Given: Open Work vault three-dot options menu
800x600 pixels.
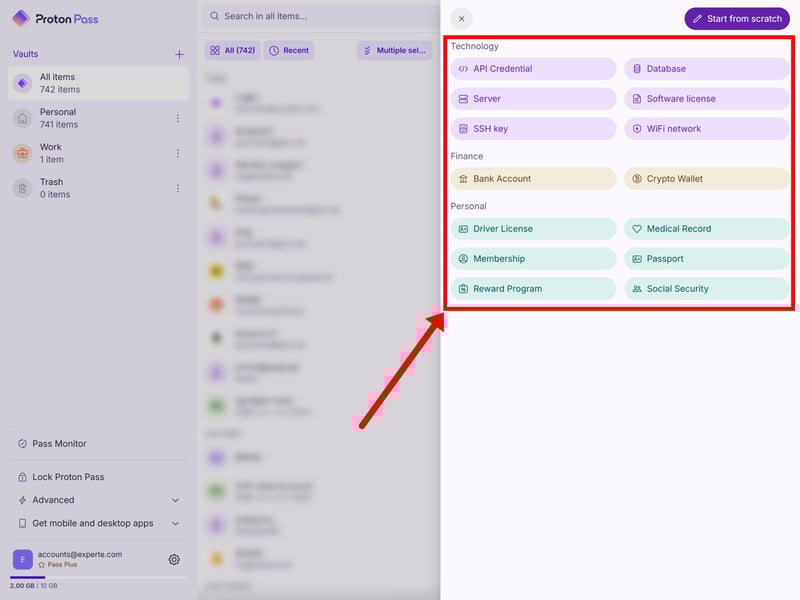Looking at the screenshot, I should click(x=178, y=153).
